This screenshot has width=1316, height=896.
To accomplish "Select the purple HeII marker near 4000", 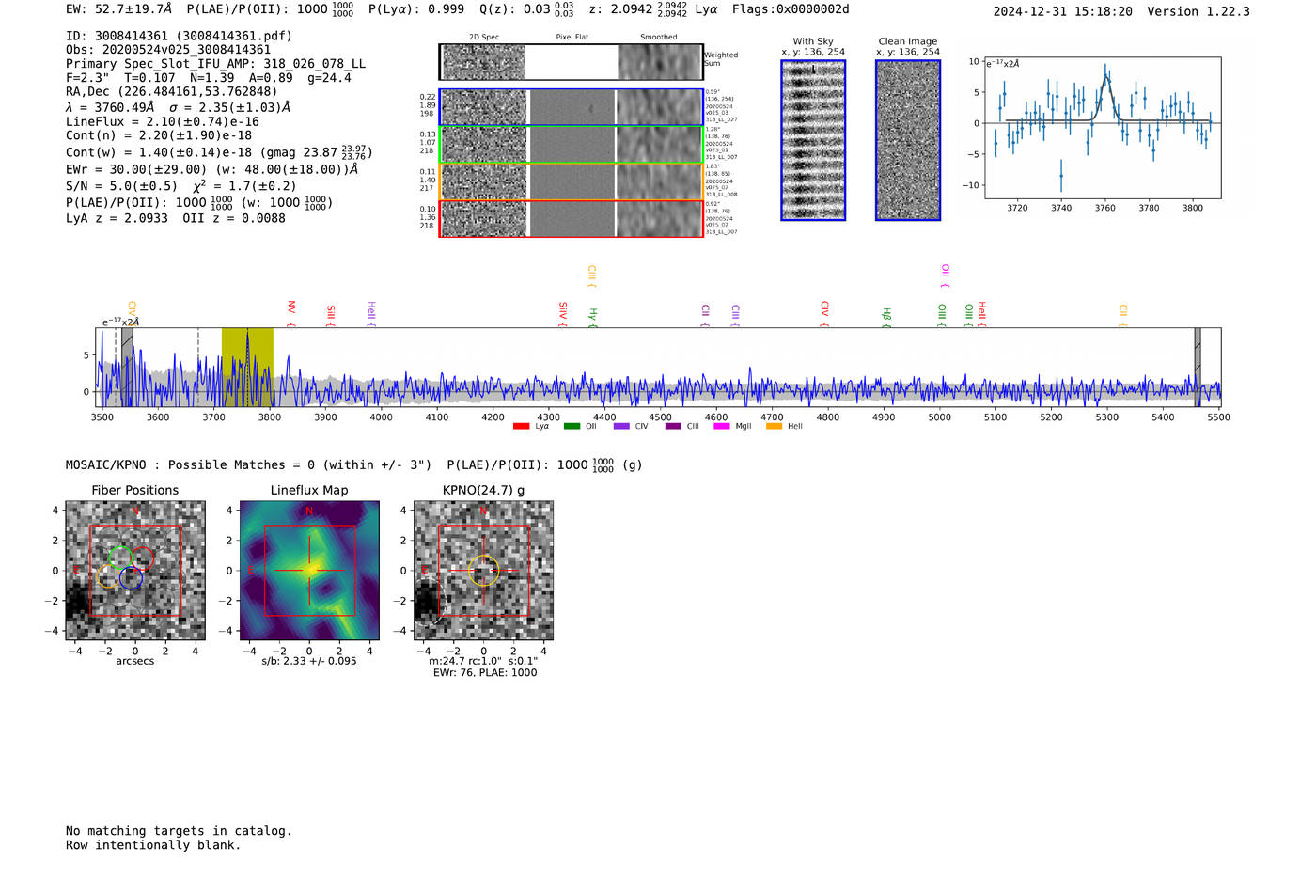I will click(371, 314).
